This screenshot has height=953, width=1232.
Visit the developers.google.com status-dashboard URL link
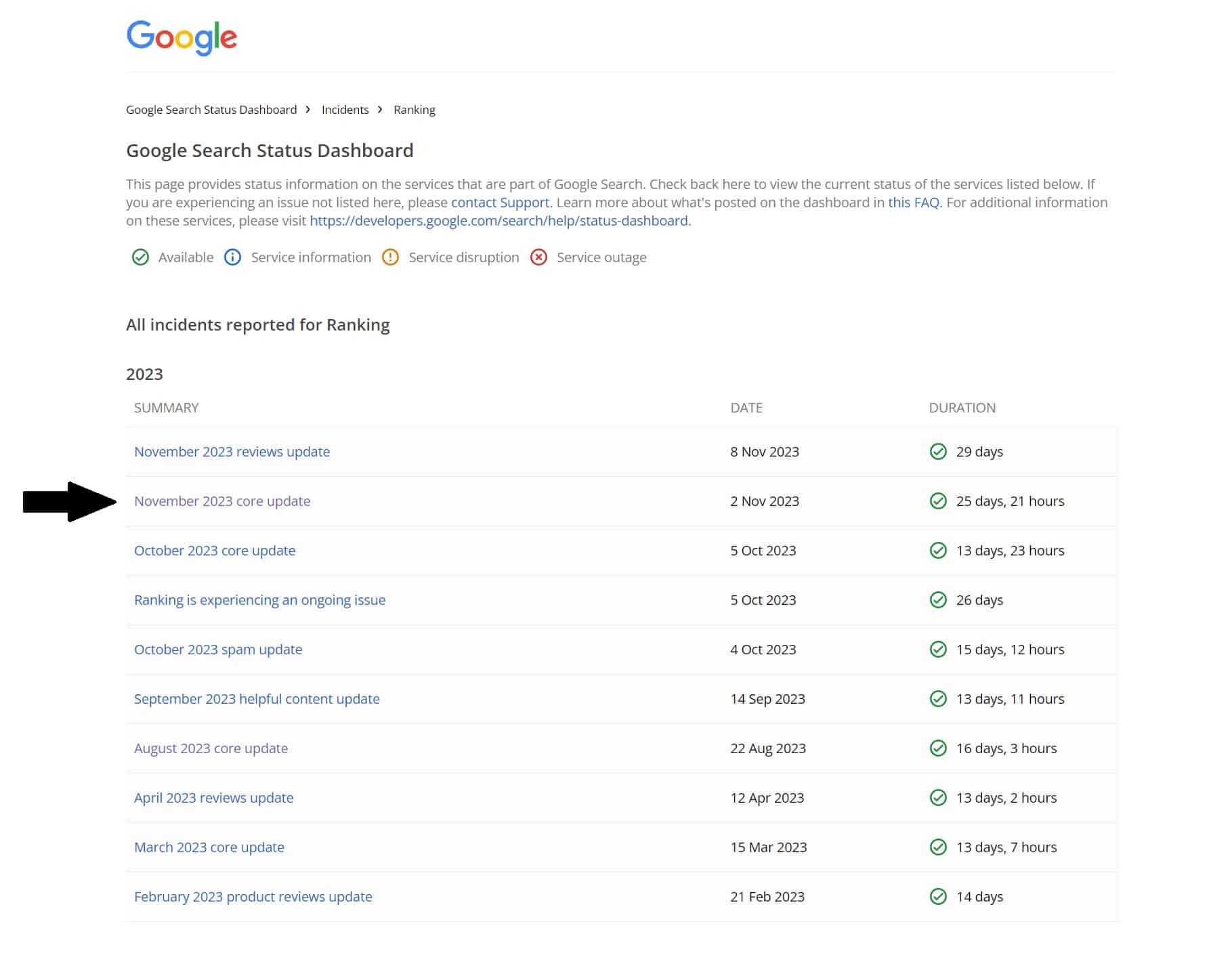pos(499,221)
